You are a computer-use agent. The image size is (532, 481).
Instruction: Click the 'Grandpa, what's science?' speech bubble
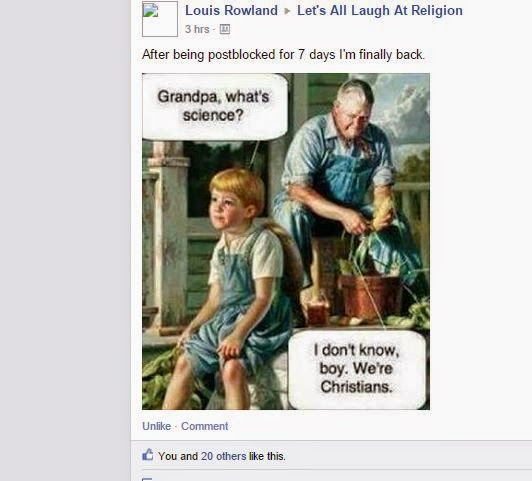214,107
